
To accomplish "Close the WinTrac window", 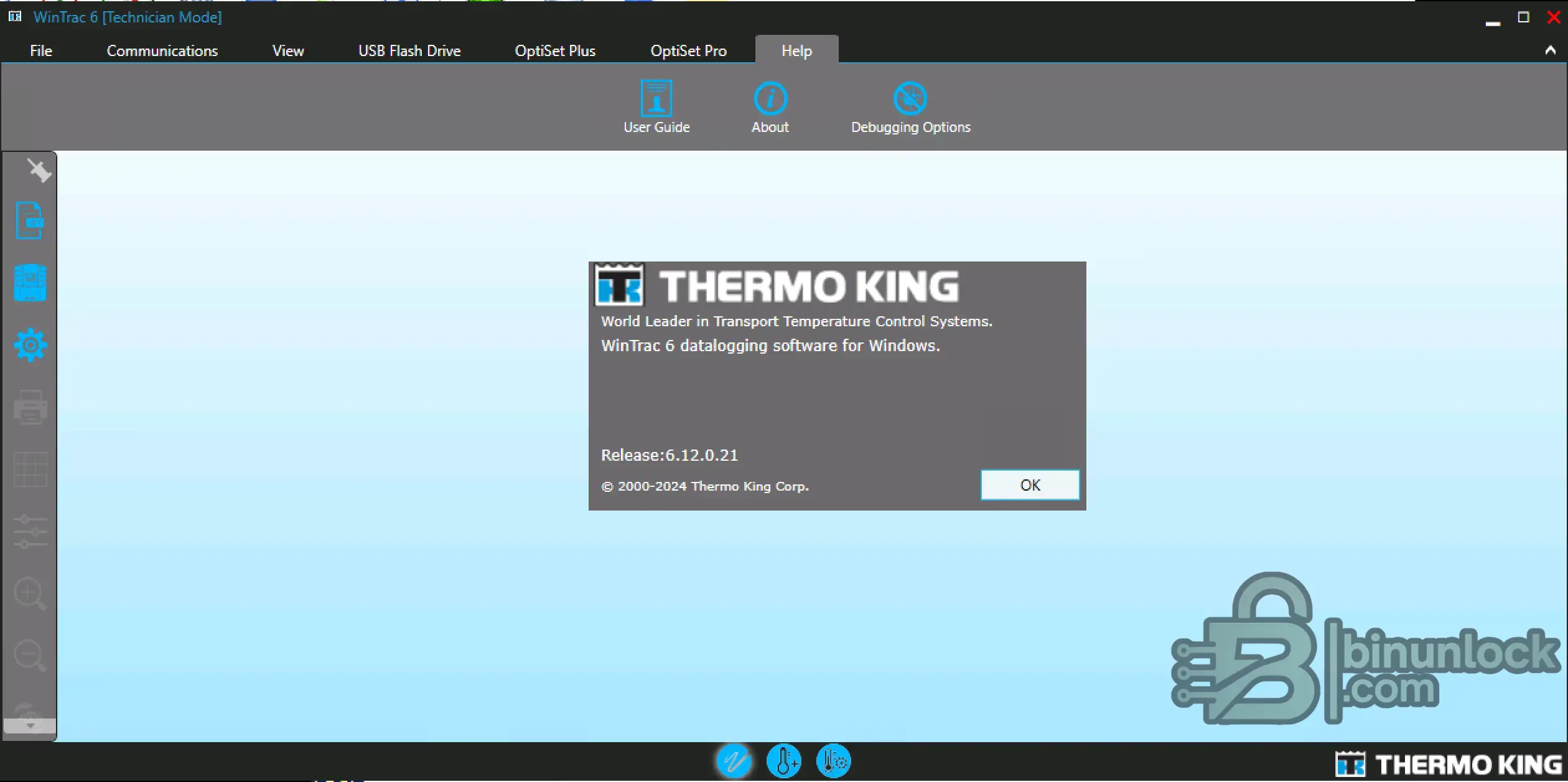I will 1553,17.
